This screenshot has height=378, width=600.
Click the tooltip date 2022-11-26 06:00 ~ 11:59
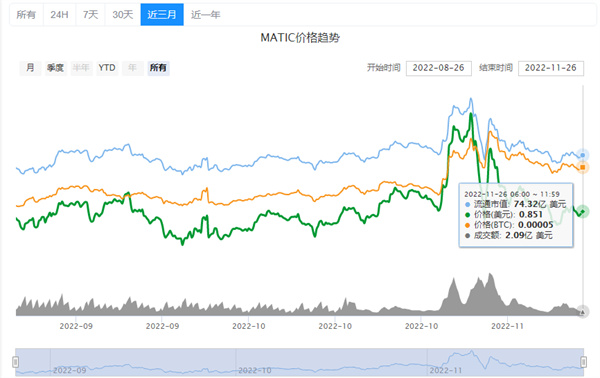click(x=512, y=194)
